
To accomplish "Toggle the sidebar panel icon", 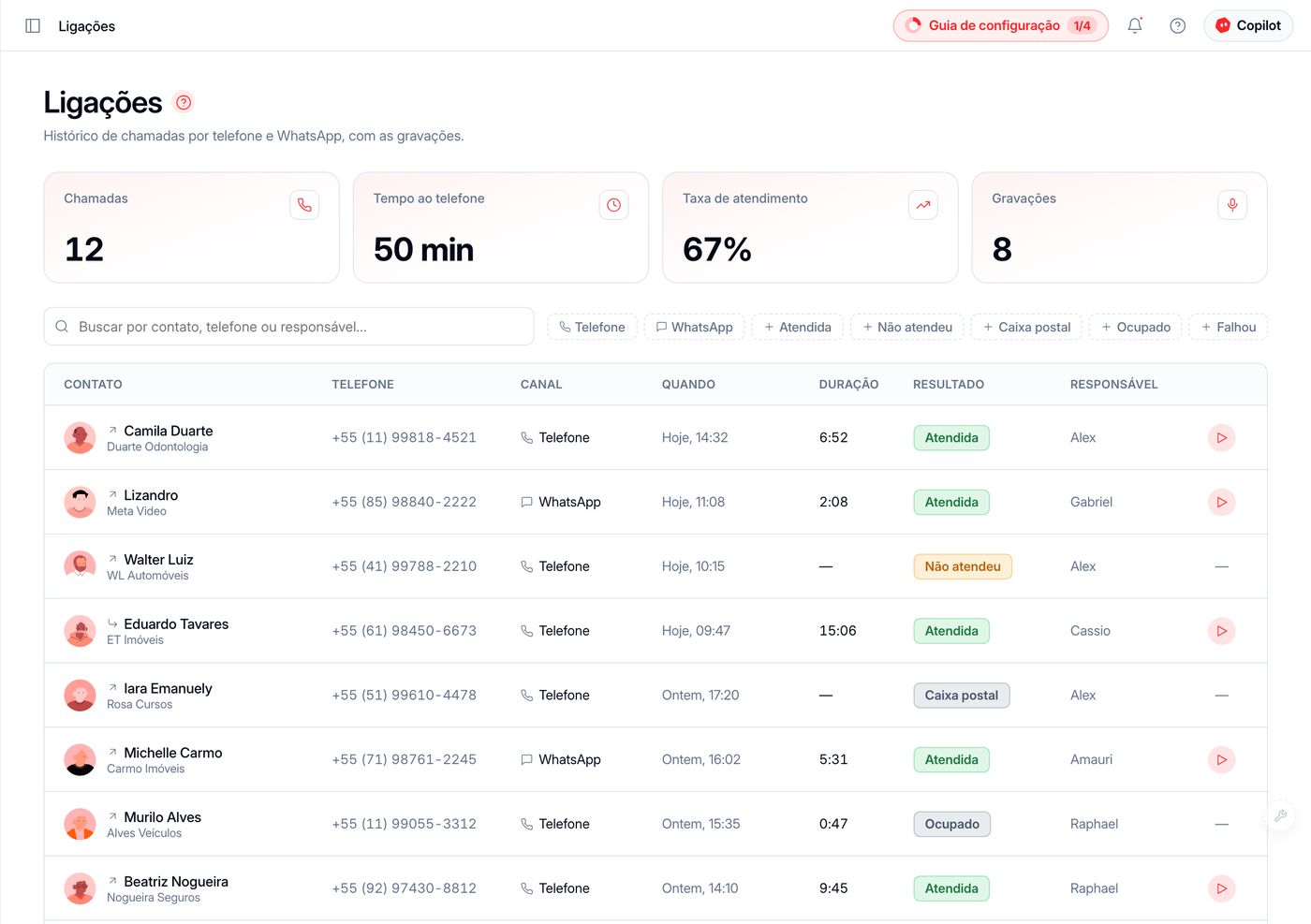I will pos(33,26).
